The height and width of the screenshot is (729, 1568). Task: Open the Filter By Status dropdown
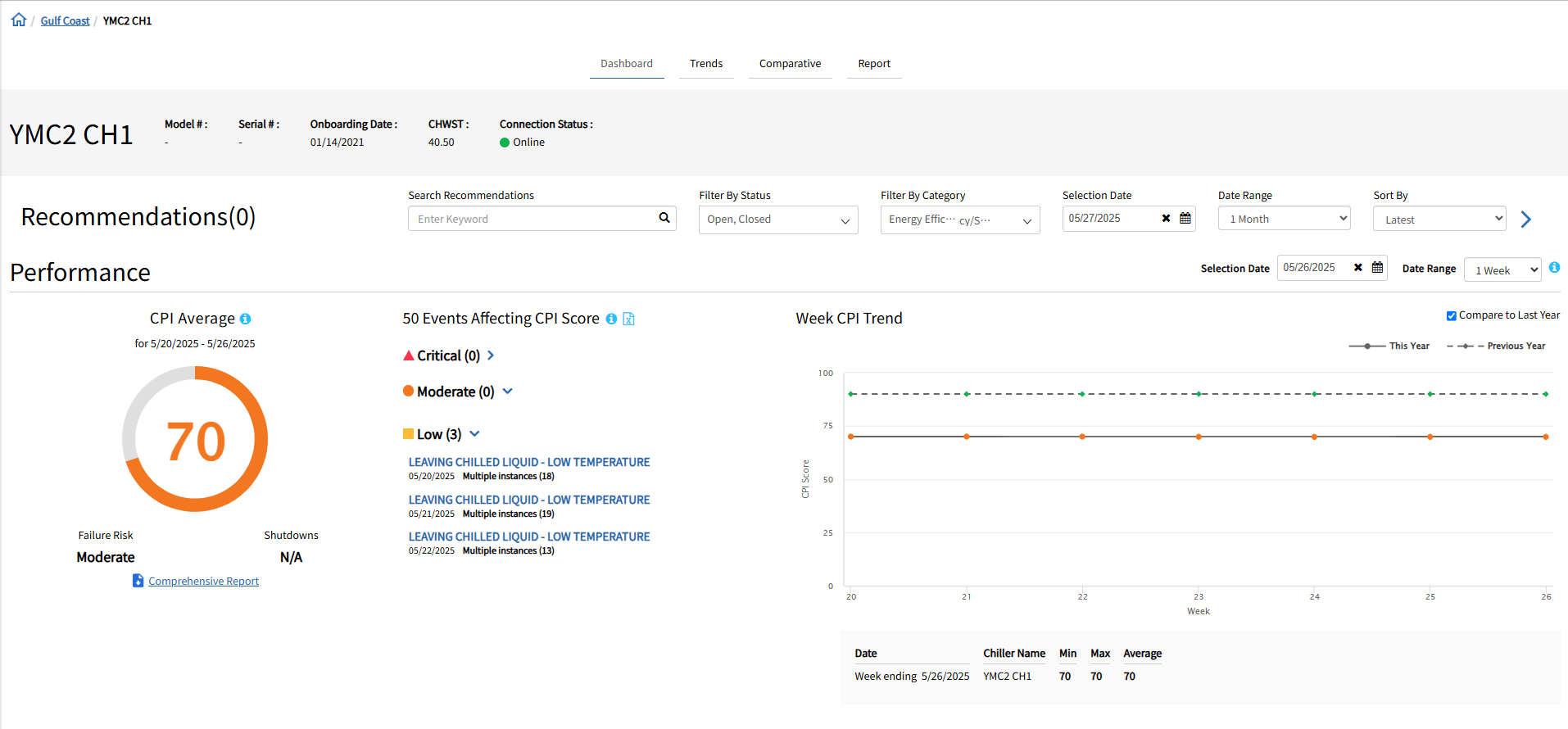pyautogui.click(x=778, y=220)
